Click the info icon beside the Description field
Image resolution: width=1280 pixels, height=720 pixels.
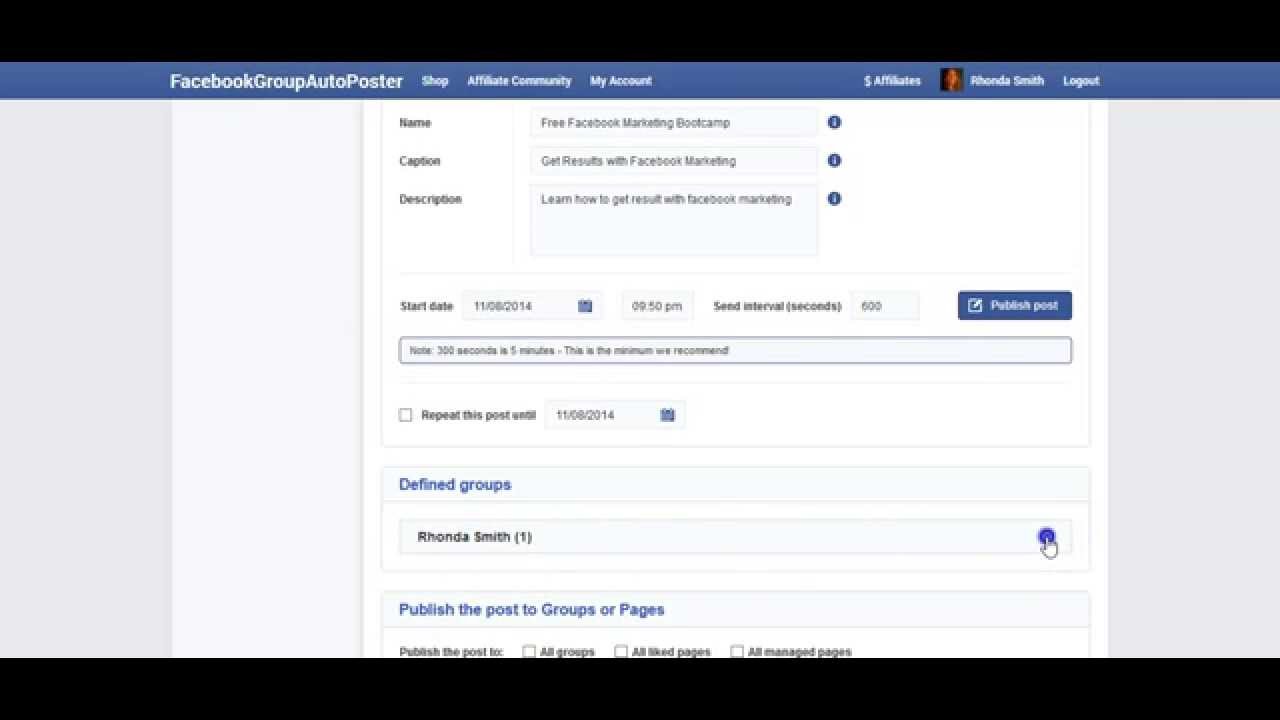pos(834,198)
